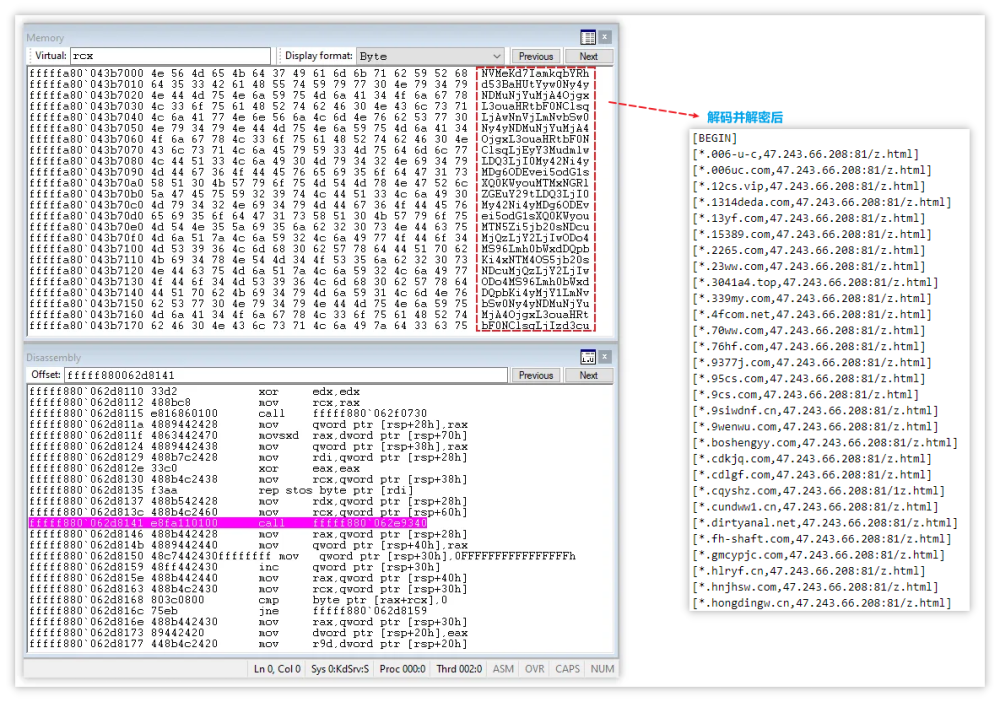Click Previous in the Disassembly panel
The height and width of the screenshot is (702, 1000).
pyautogui.click(x=536, y=375)
